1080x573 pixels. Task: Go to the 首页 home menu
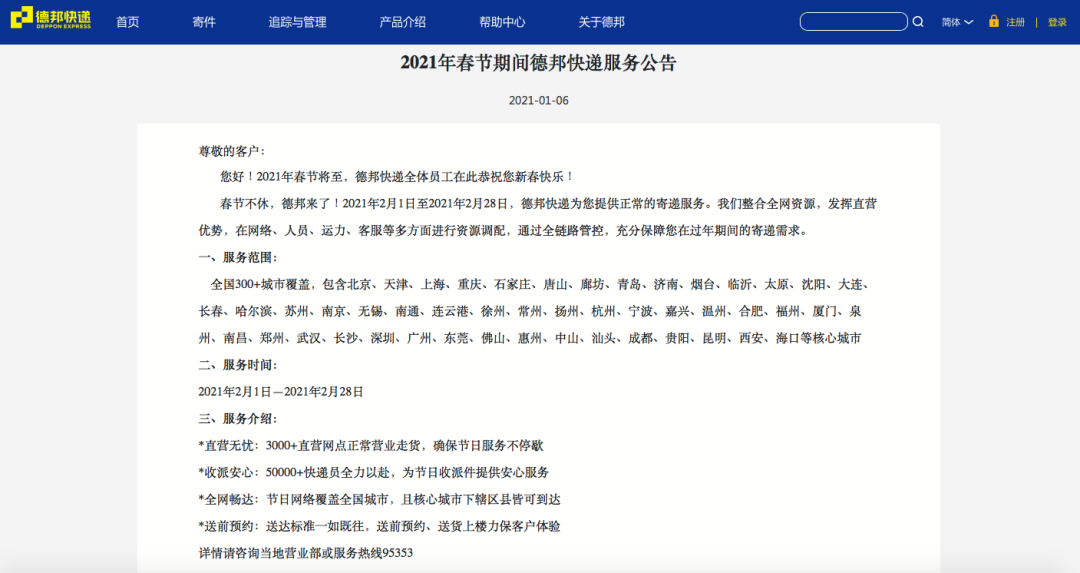point(128,22)
